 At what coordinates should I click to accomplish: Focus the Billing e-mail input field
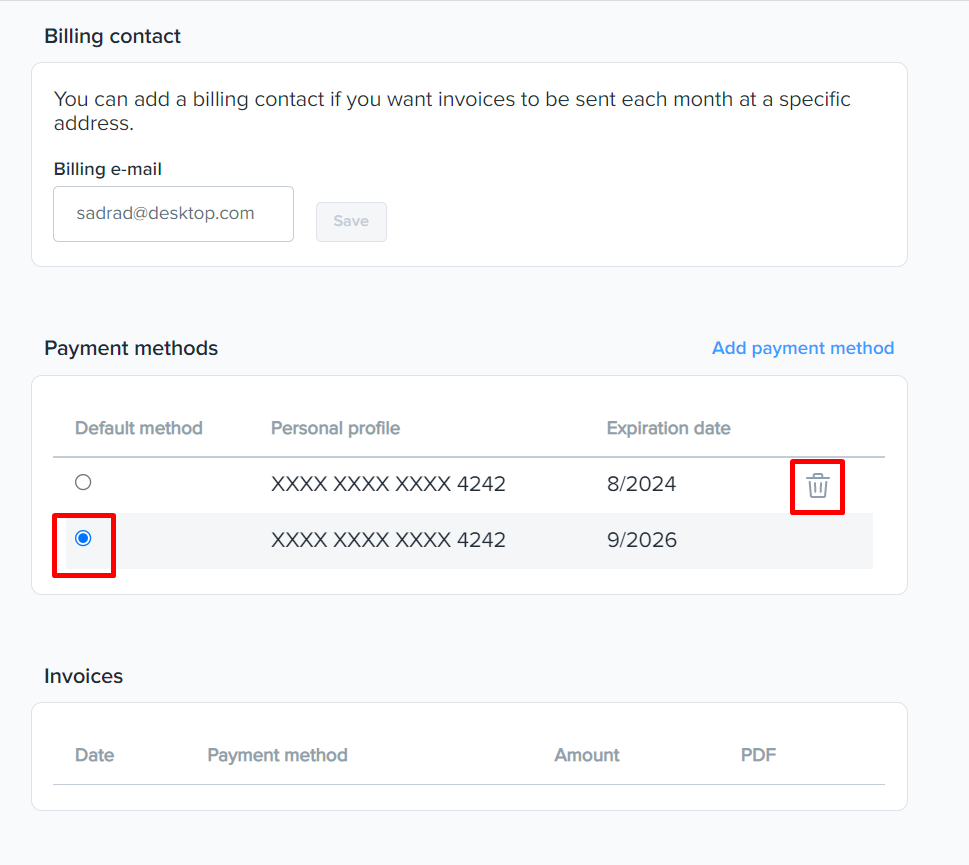[x=173, y=214]
